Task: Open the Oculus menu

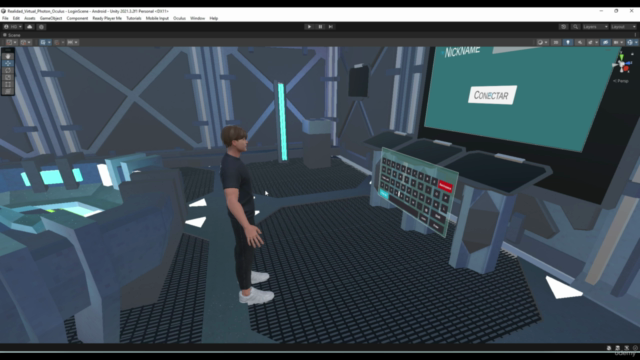Action: click(179, 18)
